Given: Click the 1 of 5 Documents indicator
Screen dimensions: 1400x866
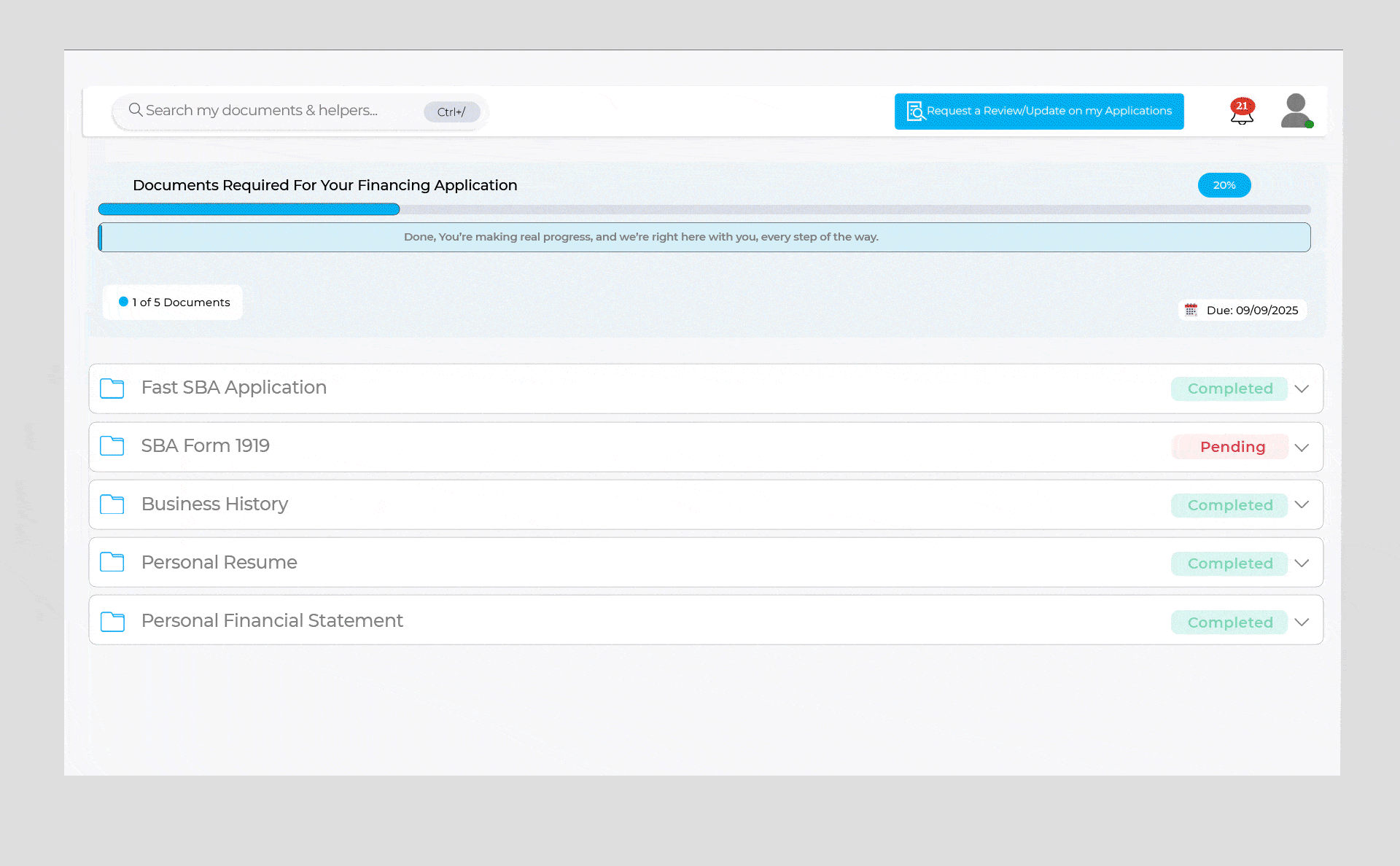Looking at the screenshot, I should [174, 302].
